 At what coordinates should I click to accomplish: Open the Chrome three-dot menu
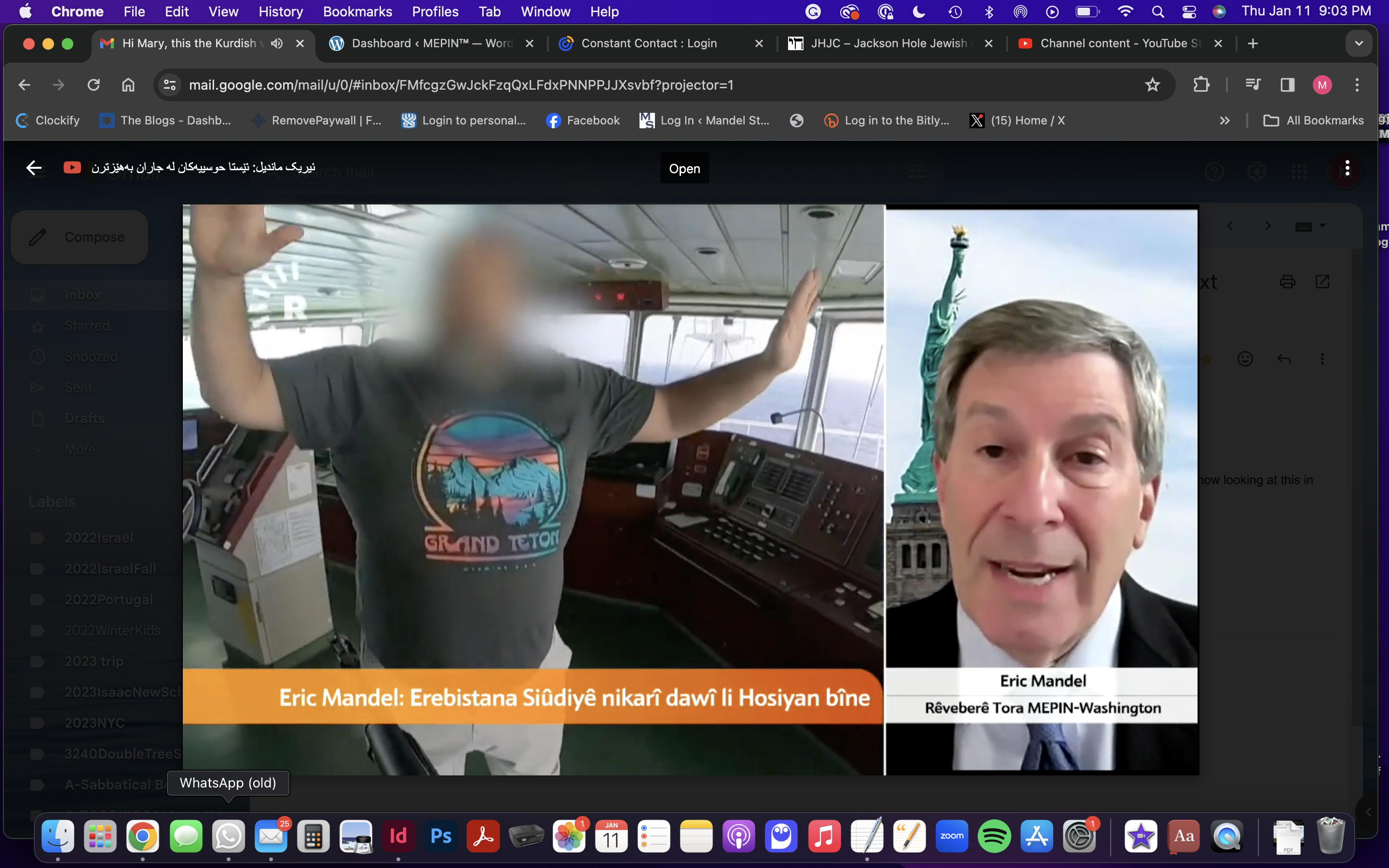coord(1357,85)
